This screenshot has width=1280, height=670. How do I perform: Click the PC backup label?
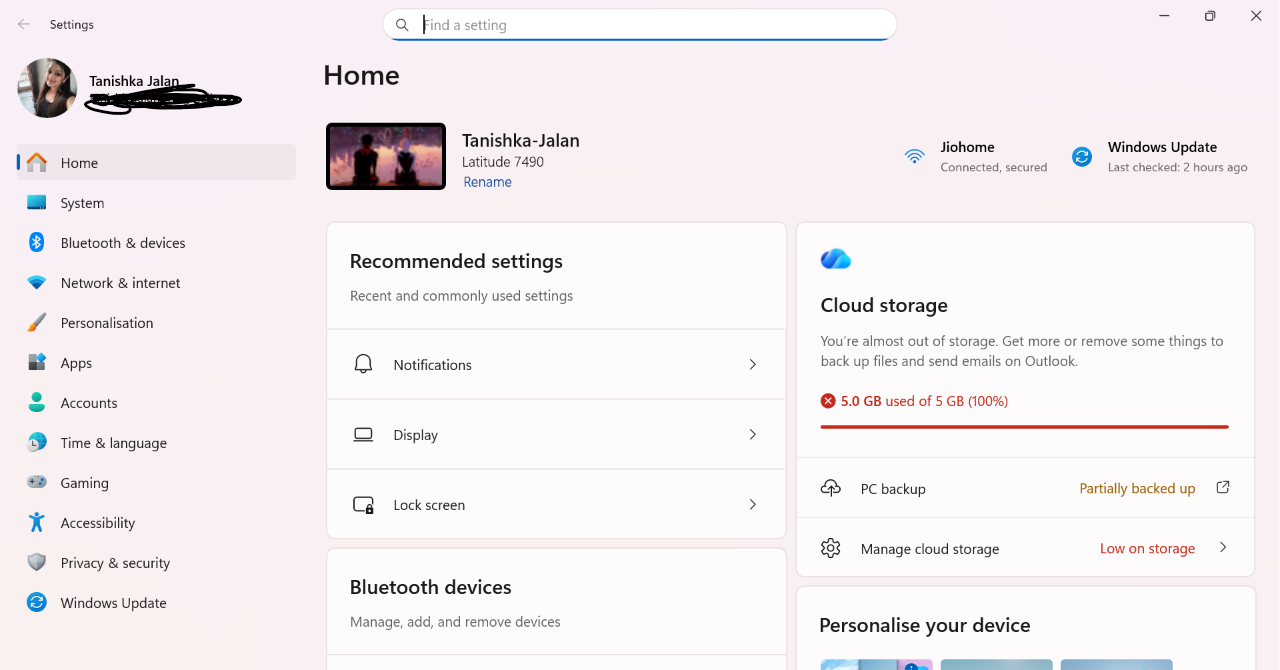(893, 489)
